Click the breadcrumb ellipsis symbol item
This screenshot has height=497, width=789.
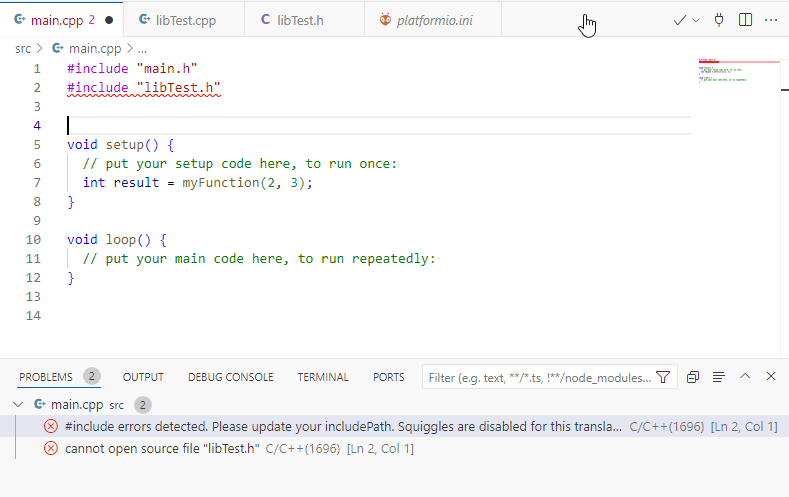(x=142, y=49)
